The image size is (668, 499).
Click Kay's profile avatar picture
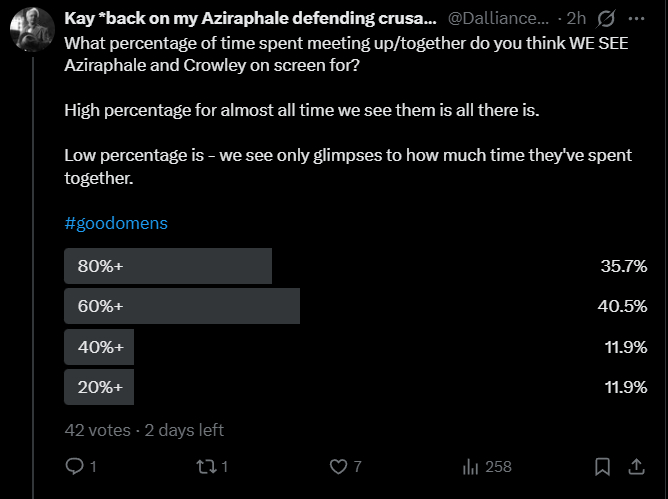click(32, 30)
